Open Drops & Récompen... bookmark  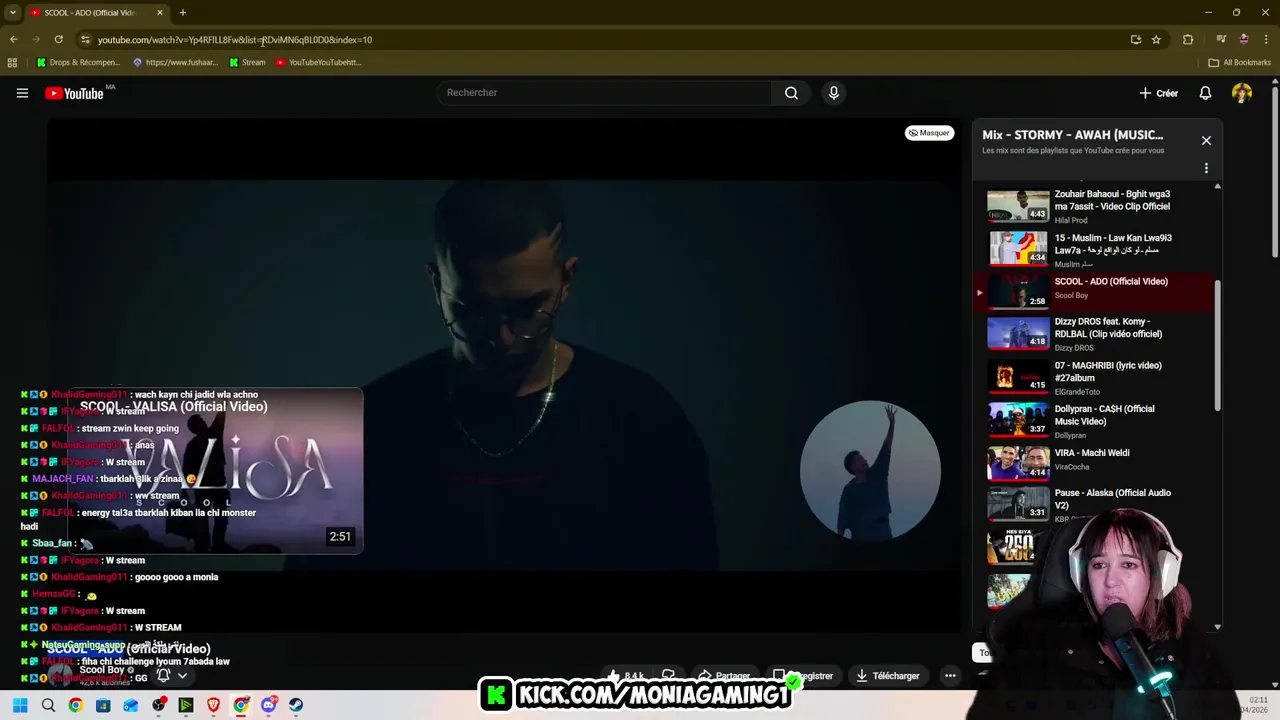pos(78,62)
